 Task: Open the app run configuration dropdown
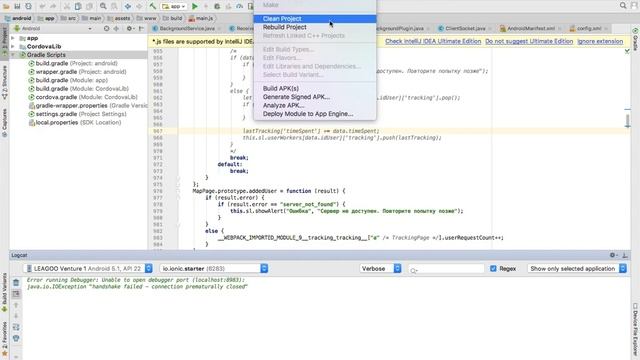[x=174, y=6]
